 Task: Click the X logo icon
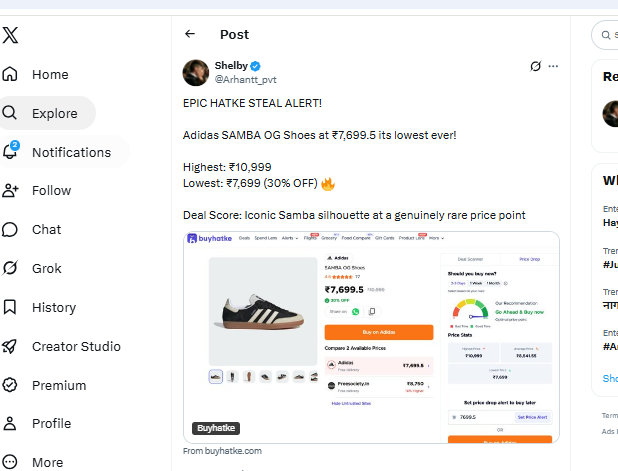[10, 35]
